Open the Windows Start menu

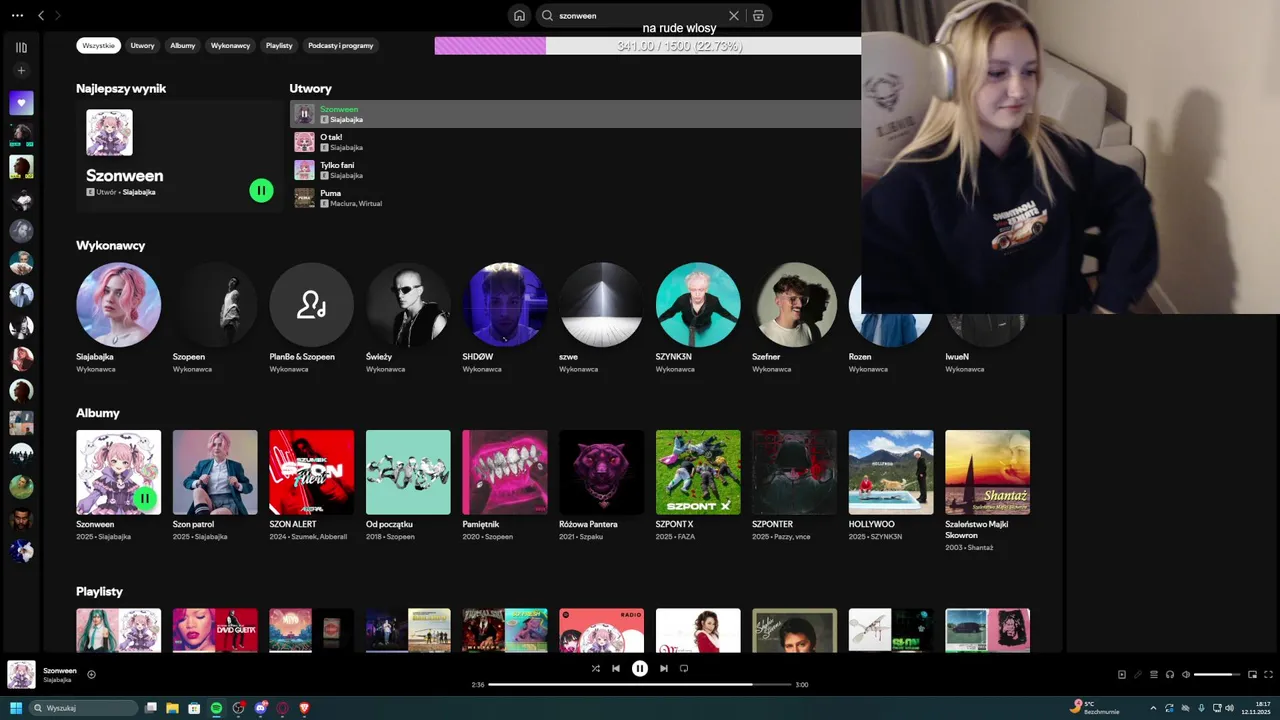pyautogui.click(x=16, y=708)
